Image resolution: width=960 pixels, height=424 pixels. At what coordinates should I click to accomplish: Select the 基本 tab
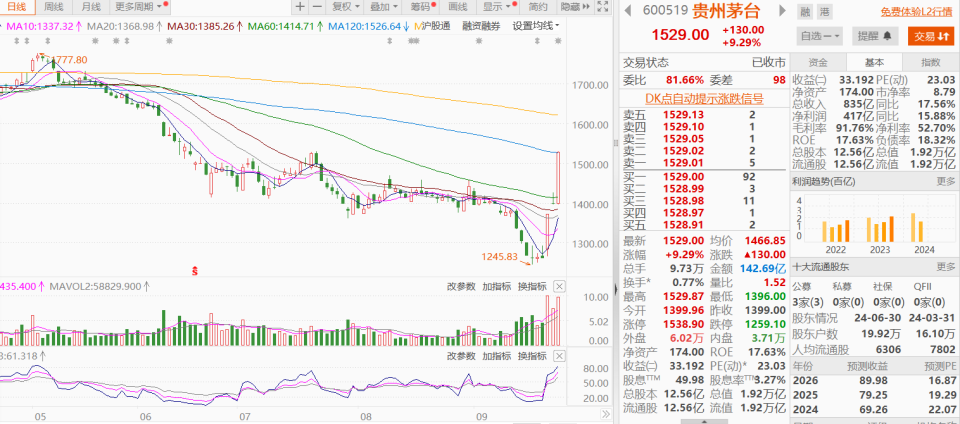[x=874, y=62]
